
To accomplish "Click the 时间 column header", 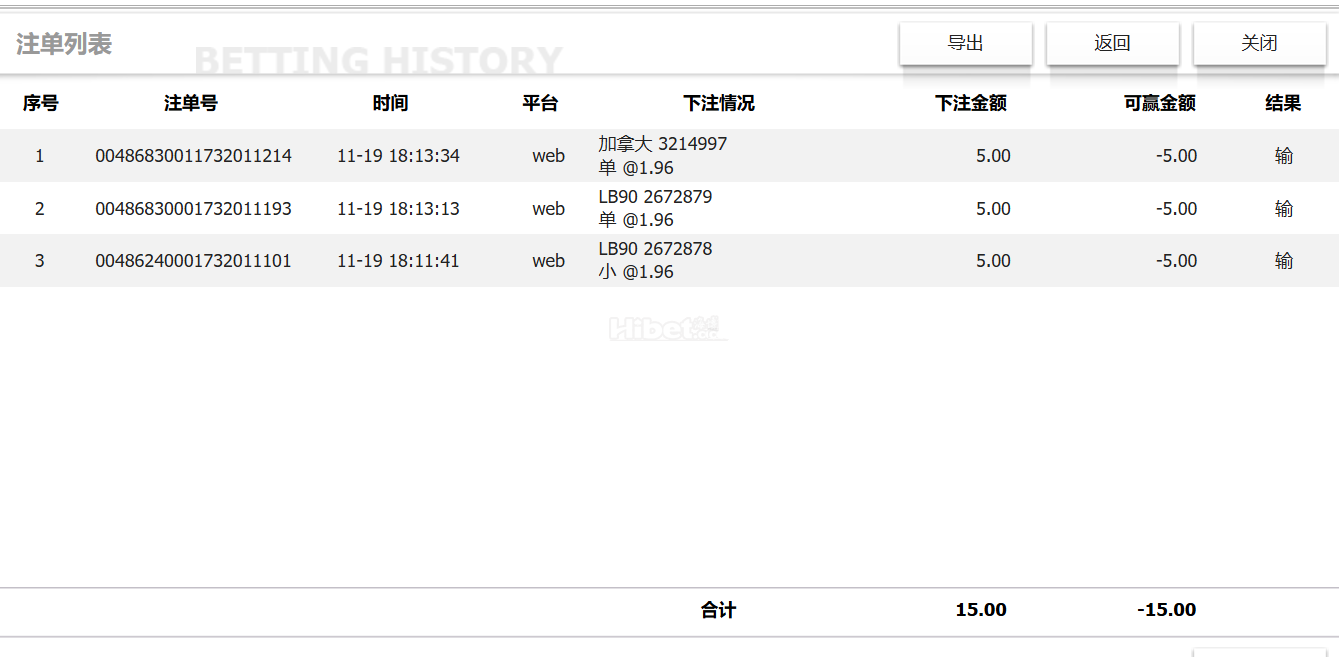I will click(x=391, y=103).
